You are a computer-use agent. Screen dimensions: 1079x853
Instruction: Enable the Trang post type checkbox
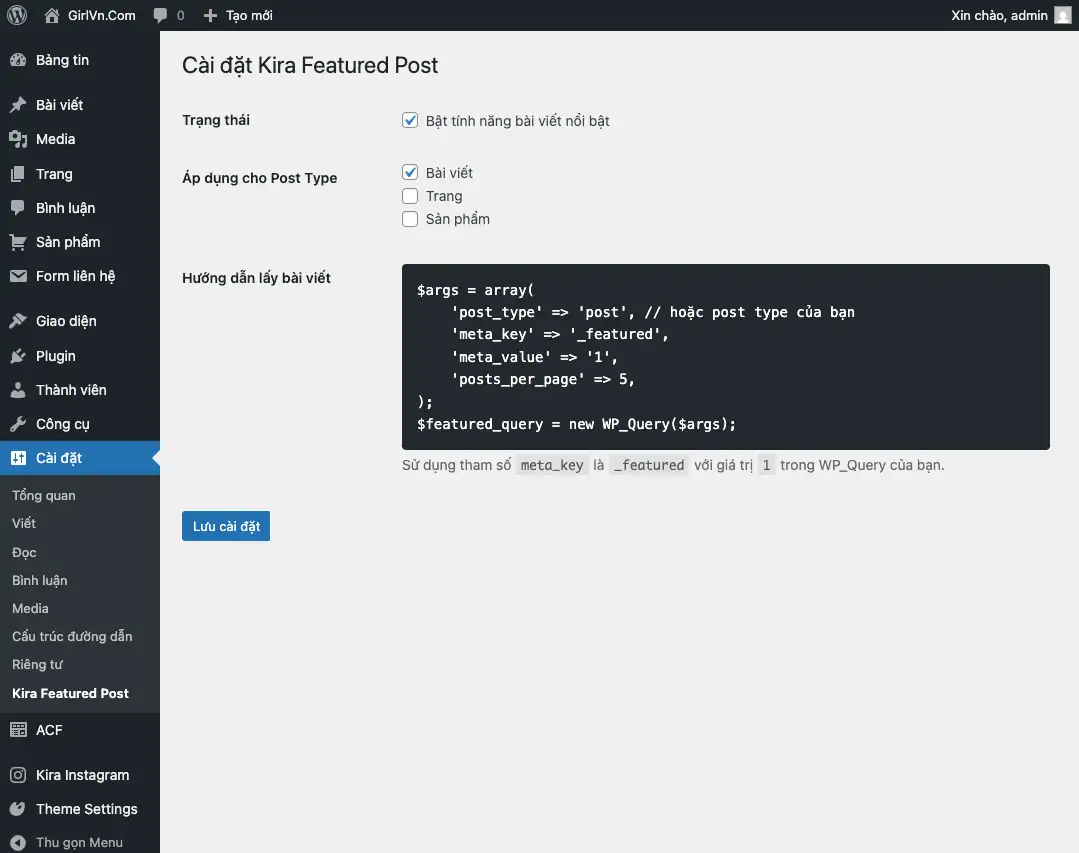(x=410, y=196)
